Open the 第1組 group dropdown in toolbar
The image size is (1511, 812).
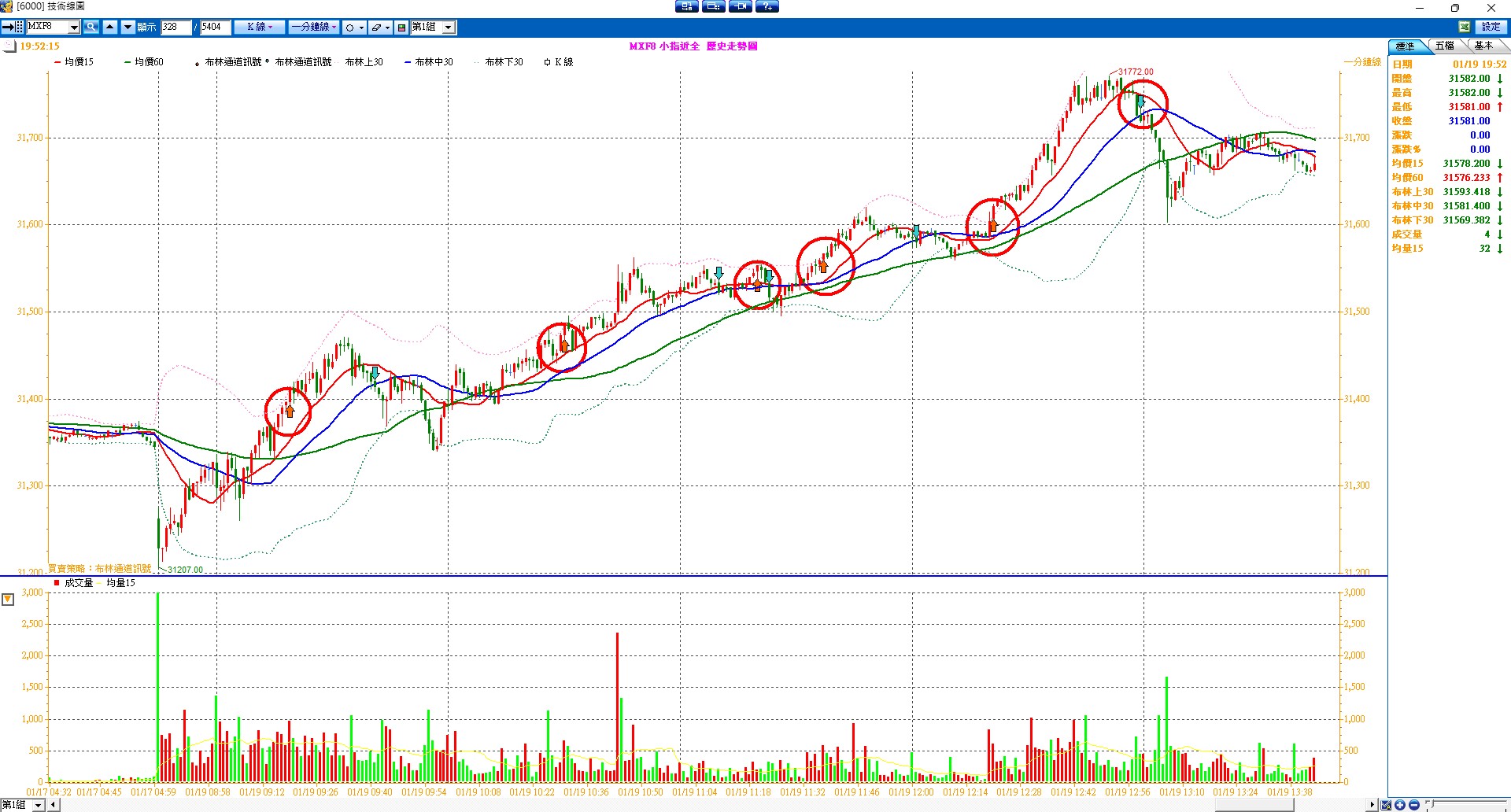(x=448, y=28)
